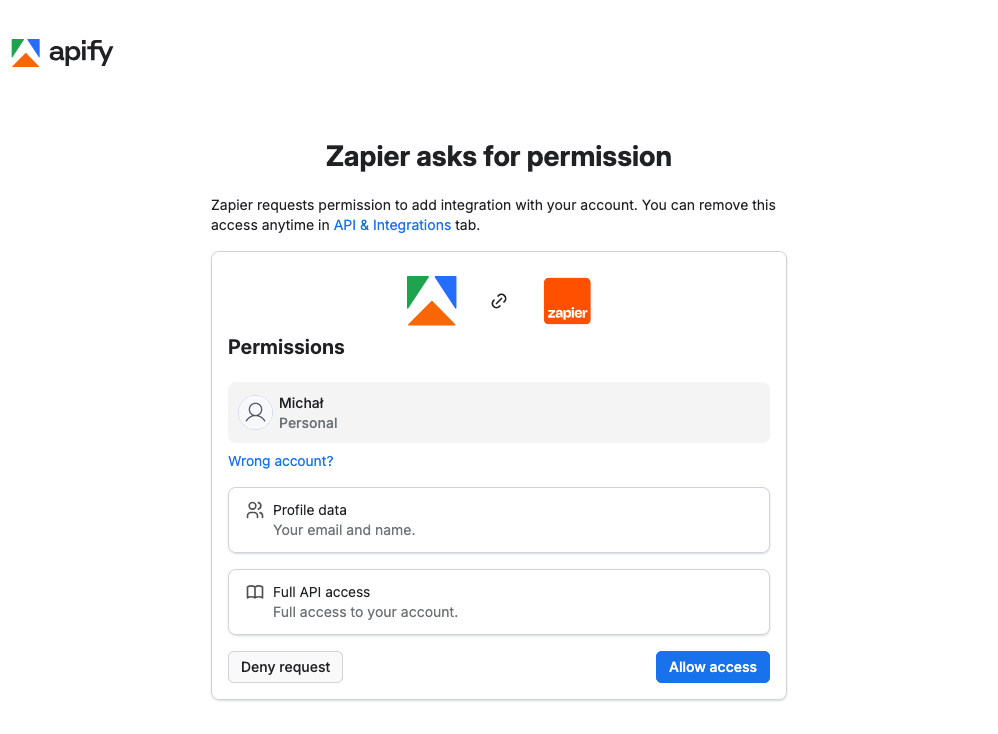Click the orange Zapier logo icon
Image resolution: width=998 pixels, height=734 pixels.
567,300
